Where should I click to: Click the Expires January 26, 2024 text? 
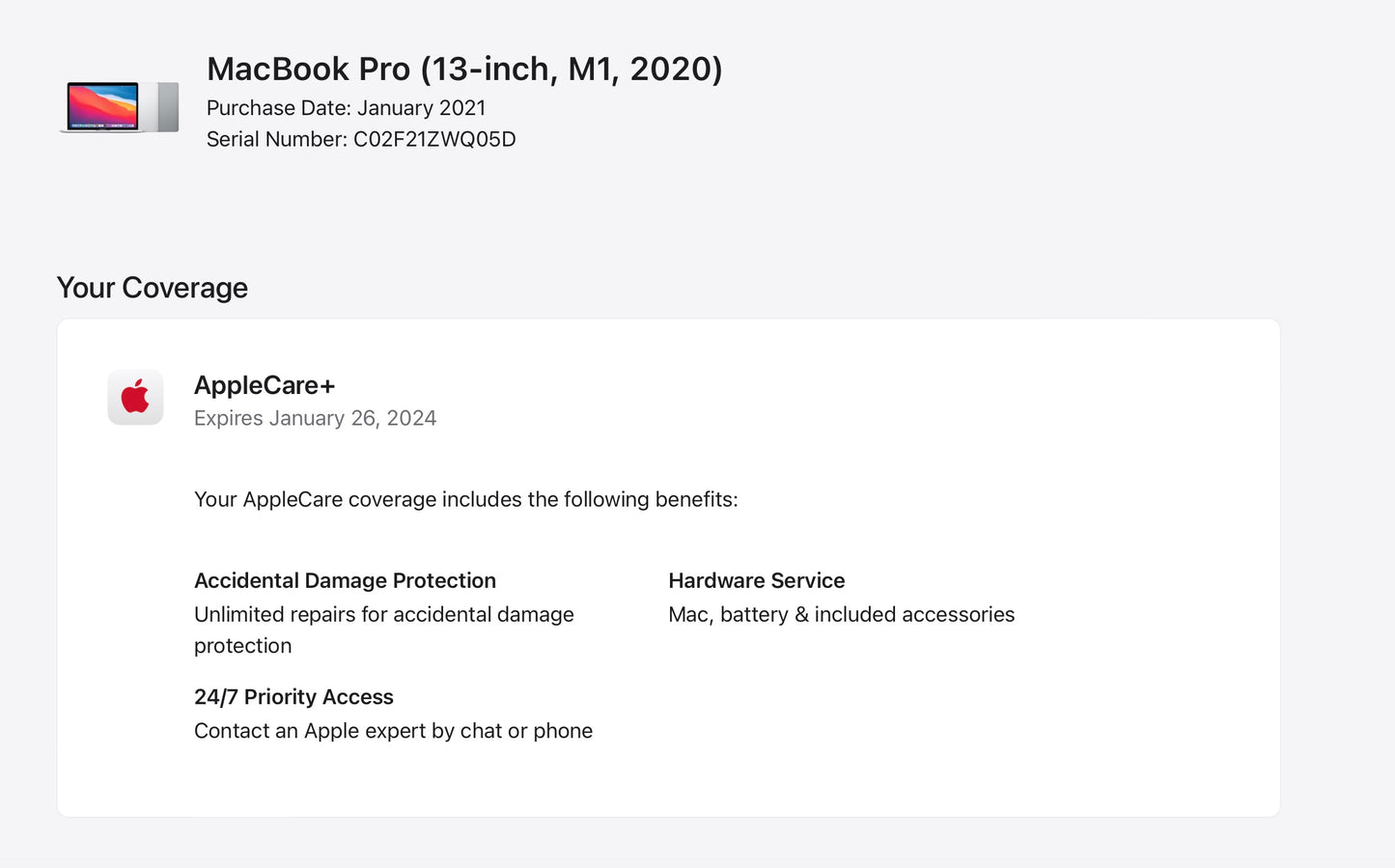pyautogui.click(x=315, y=418)
